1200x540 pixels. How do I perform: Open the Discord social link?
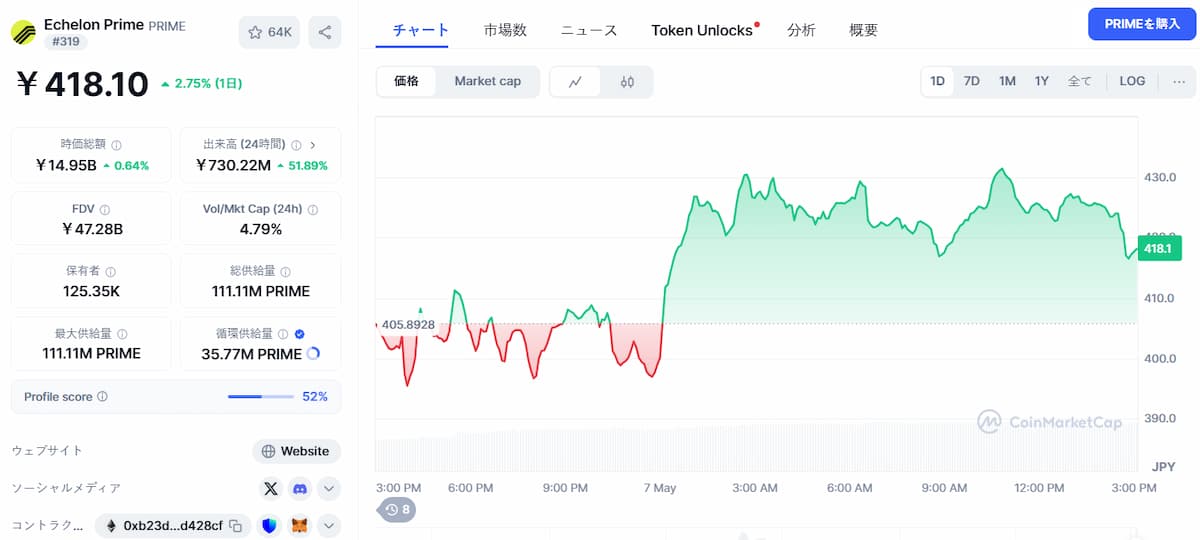(x=299, y=489)
